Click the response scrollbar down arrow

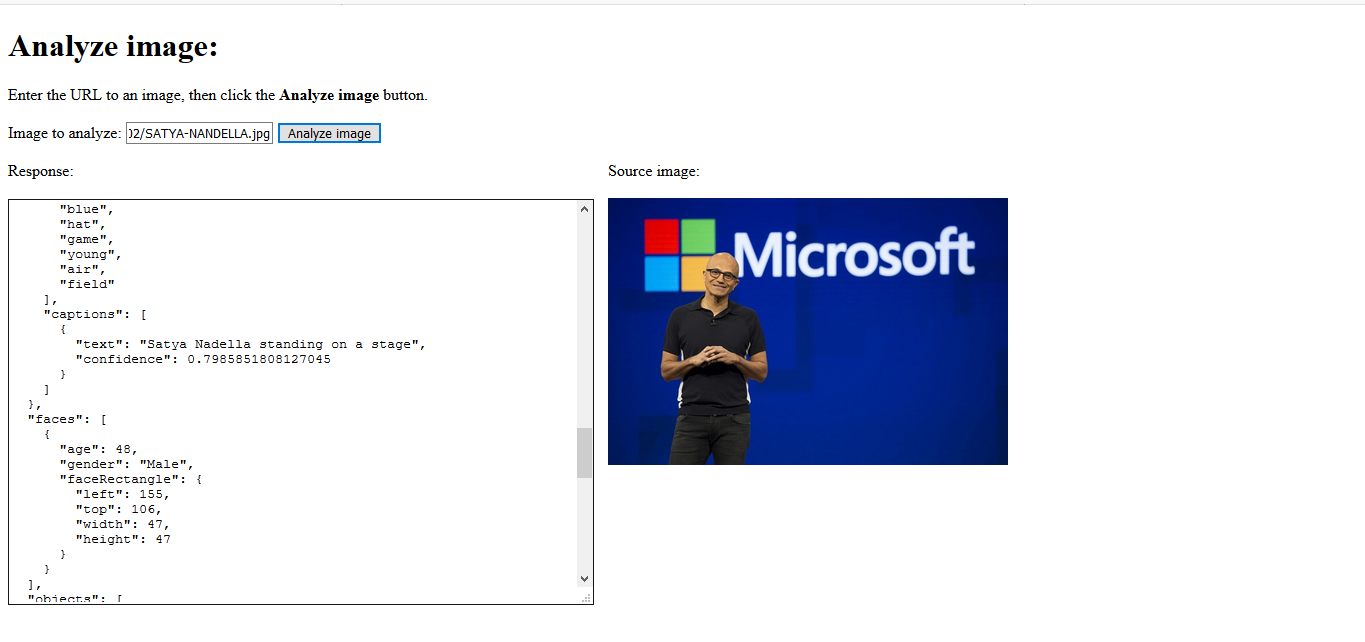tap(585, 577)
